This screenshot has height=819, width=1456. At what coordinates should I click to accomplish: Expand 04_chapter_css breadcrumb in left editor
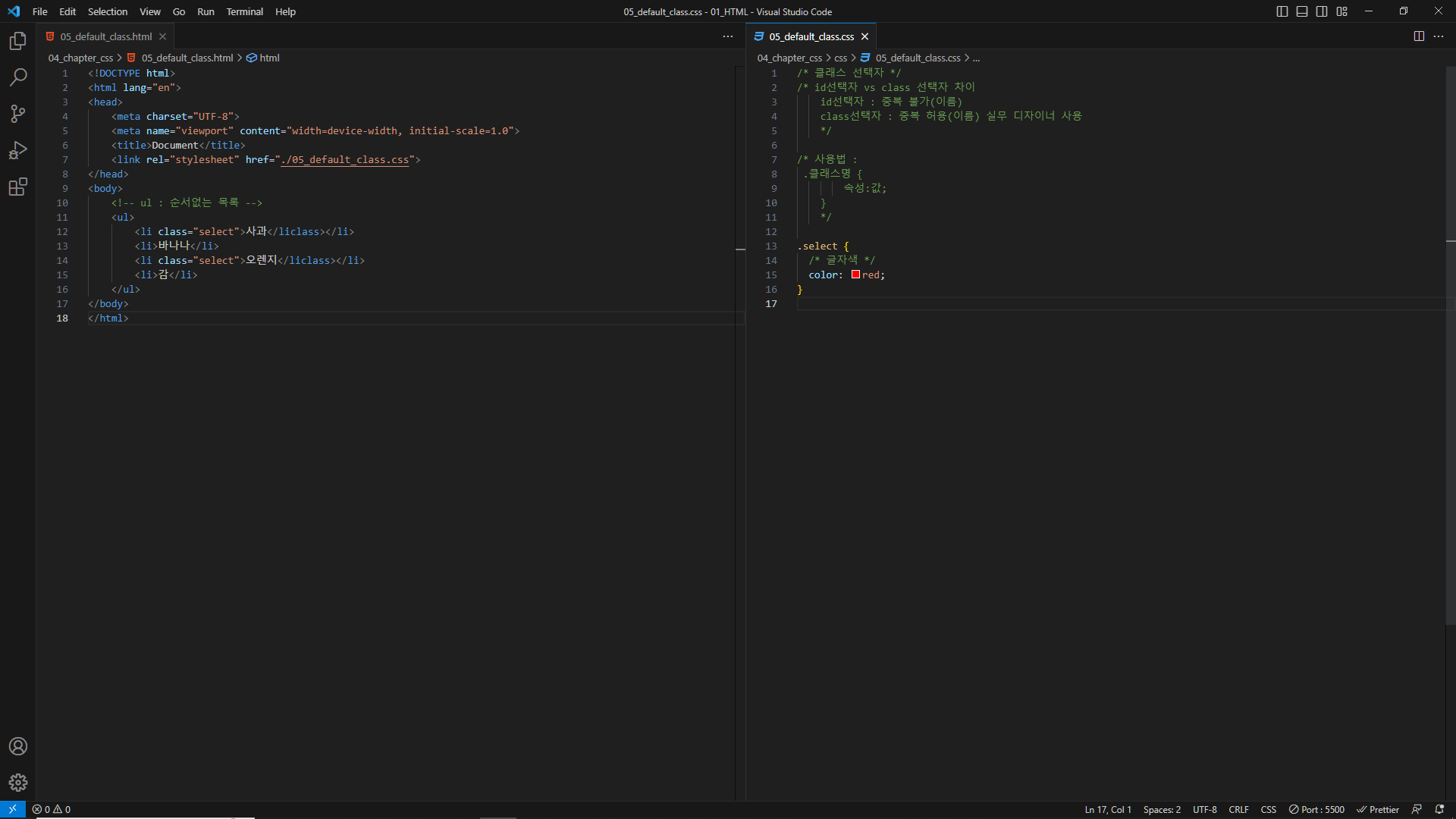coord(80,58)
